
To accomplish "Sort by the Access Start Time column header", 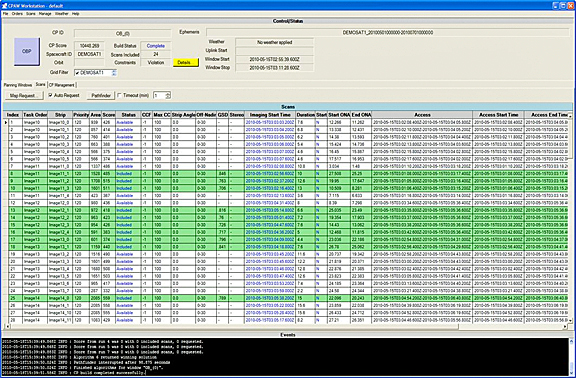I will pyautogui.click(x=498, y=115).
